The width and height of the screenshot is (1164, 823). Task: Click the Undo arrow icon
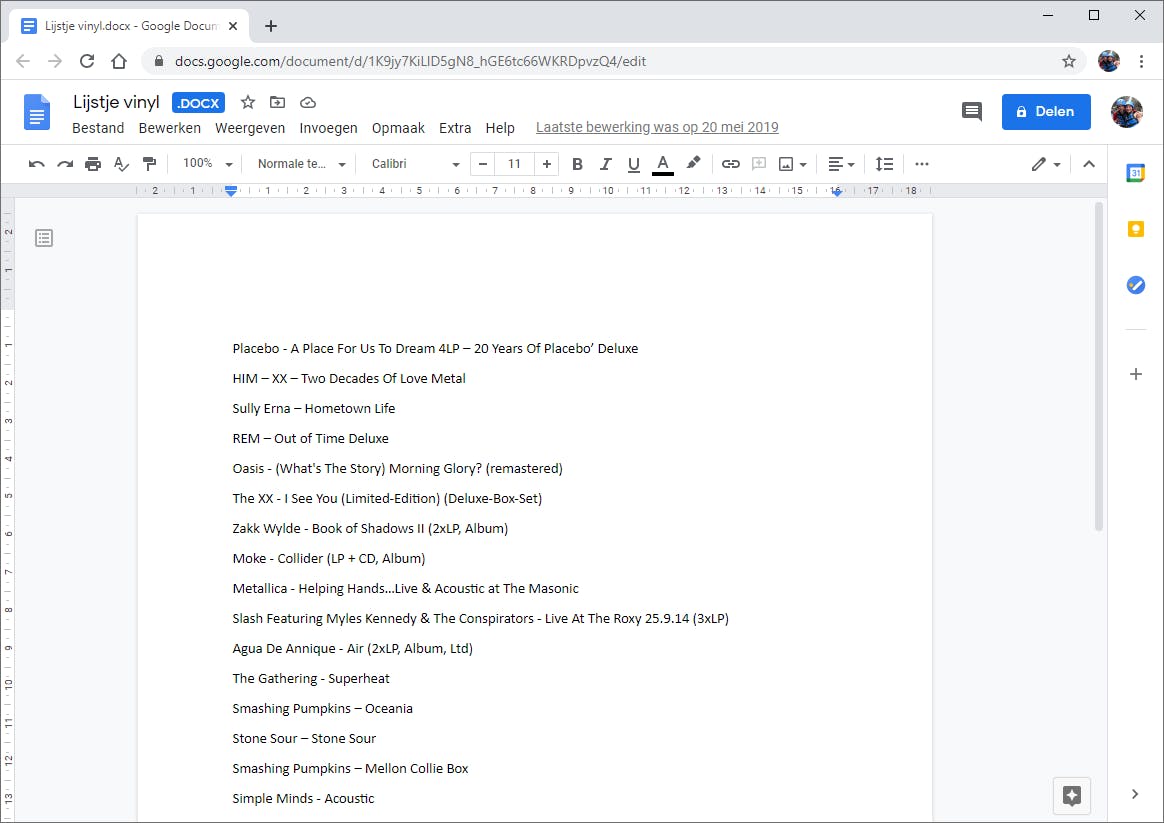pos(36,164)
